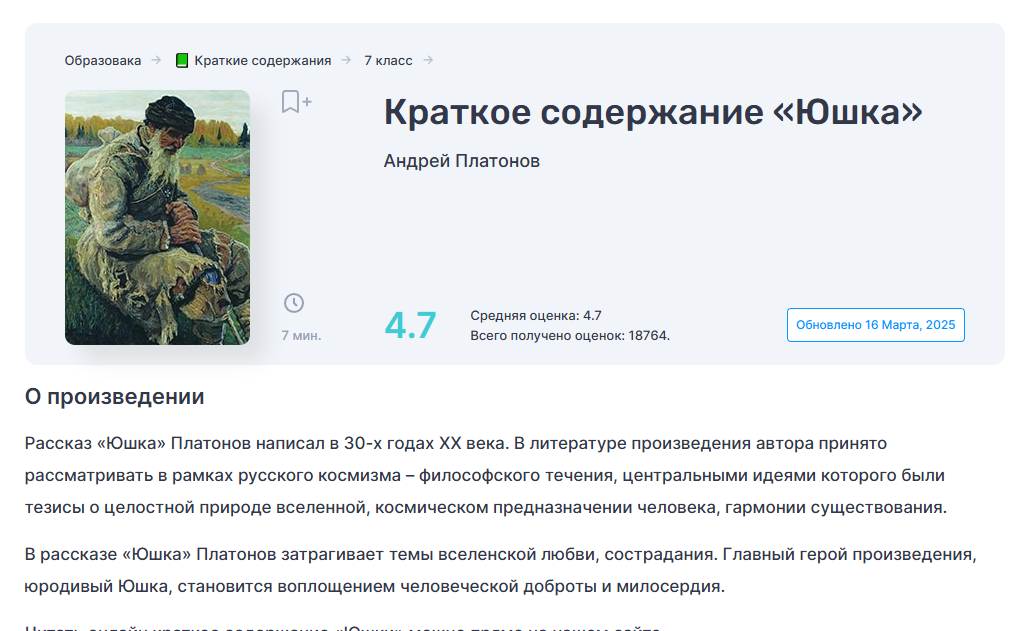This screenshot has width=1010, height=631.
Task: Go to Краткие содержания breadcrumb
Action: pos(262,61)
